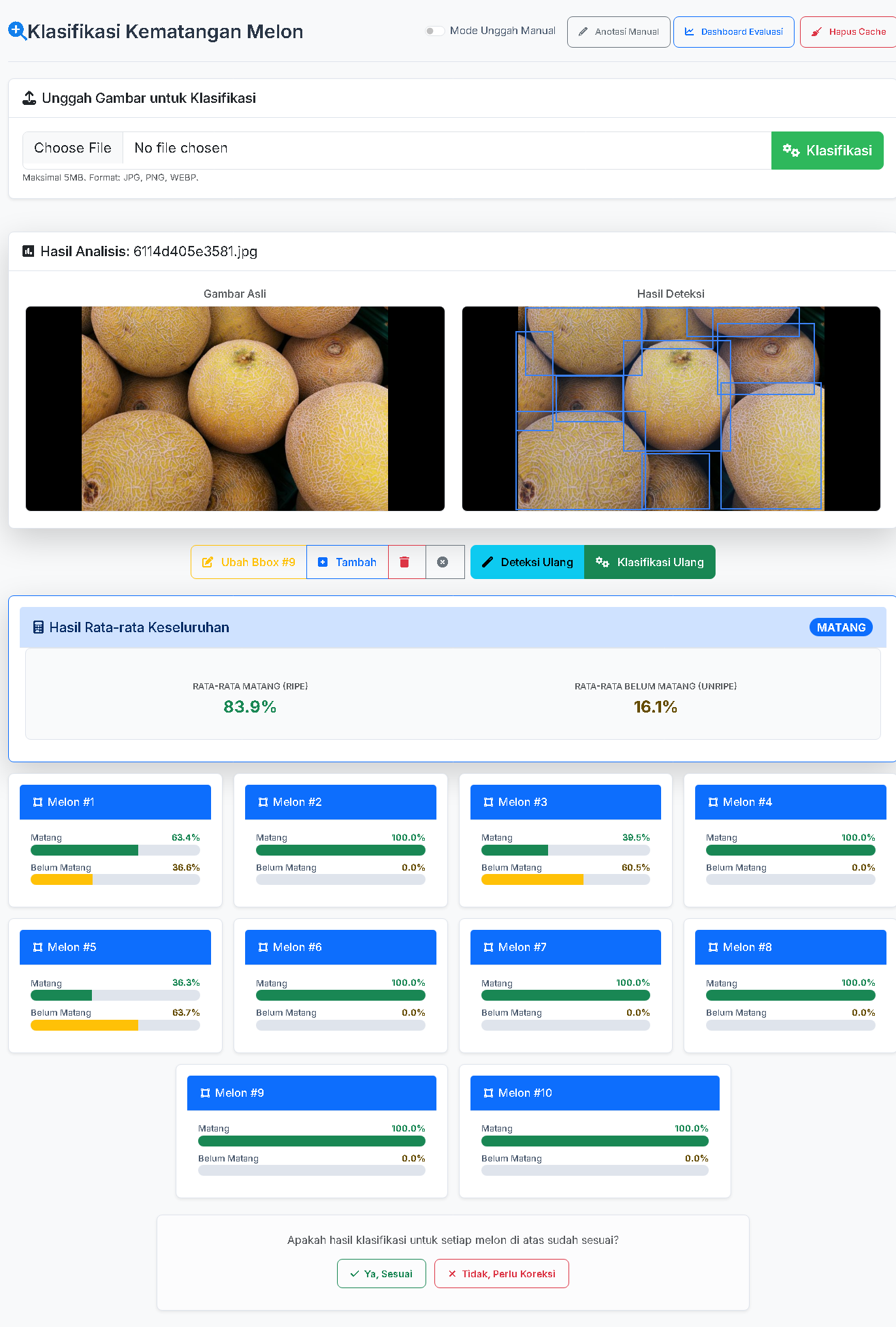This screenshot has height=1327, width=896.
Task: Open Dashboard Evaluasi
Action: [733, 32]
